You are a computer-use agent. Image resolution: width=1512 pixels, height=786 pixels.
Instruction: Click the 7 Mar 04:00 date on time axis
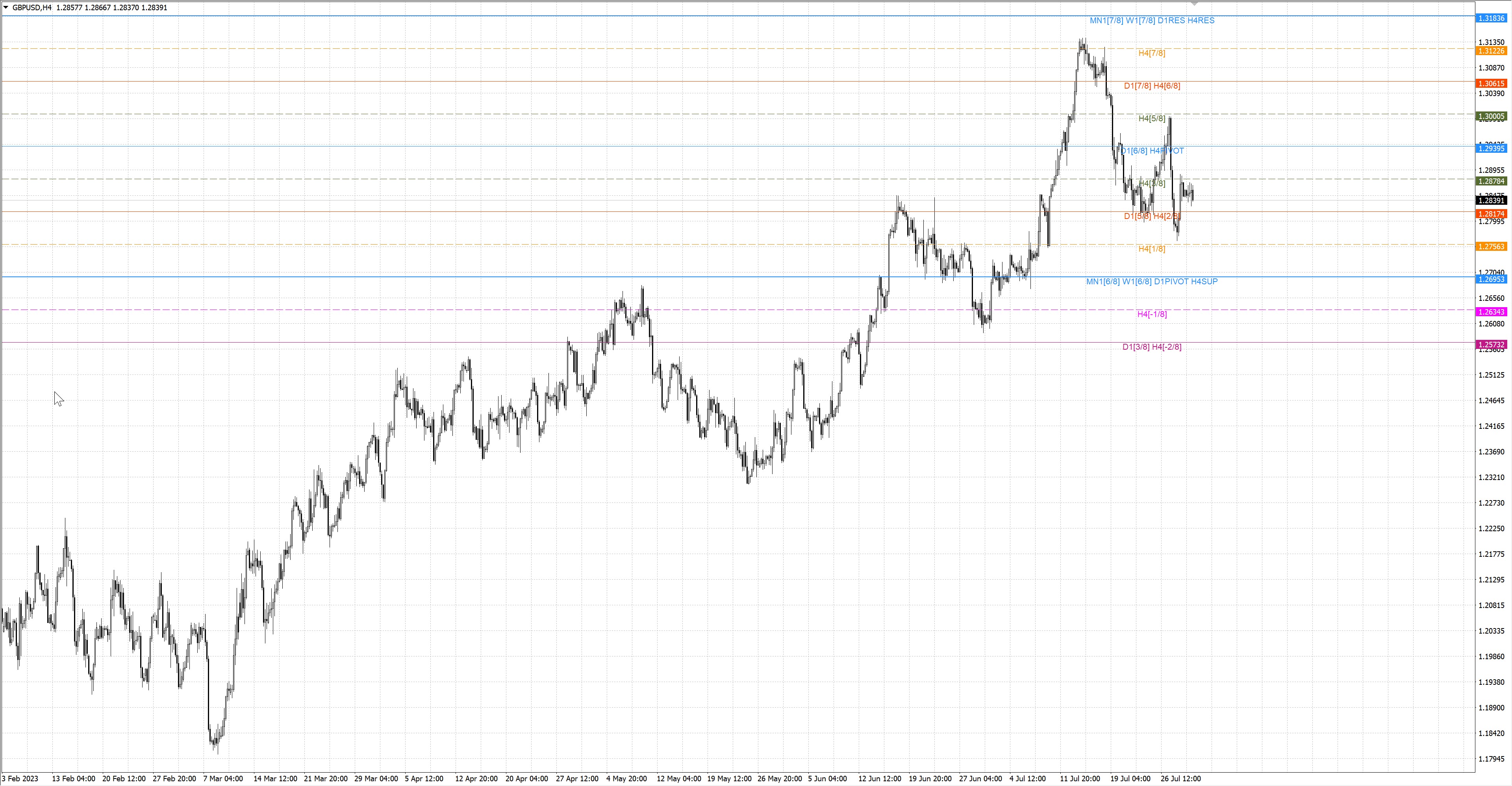pos(223,779)
